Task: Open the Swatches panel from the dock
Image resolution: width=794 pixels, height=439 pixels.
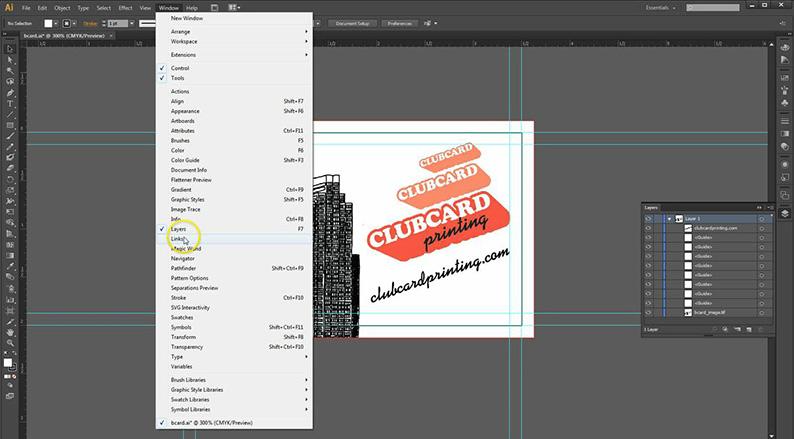Action: point(784,78)
